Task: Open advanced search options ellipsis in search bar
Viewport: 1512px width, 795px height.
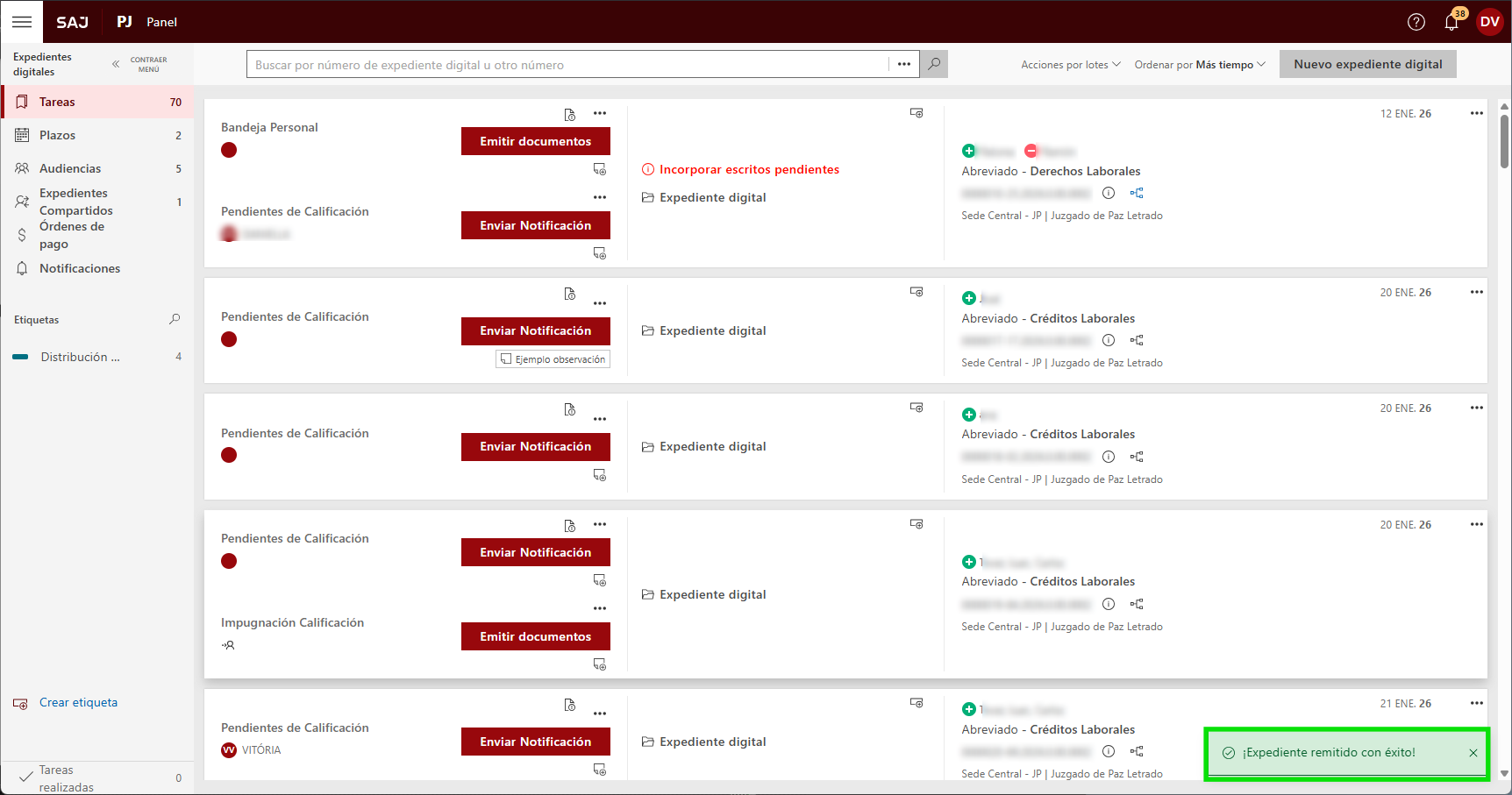Action: tap(903, 64)
